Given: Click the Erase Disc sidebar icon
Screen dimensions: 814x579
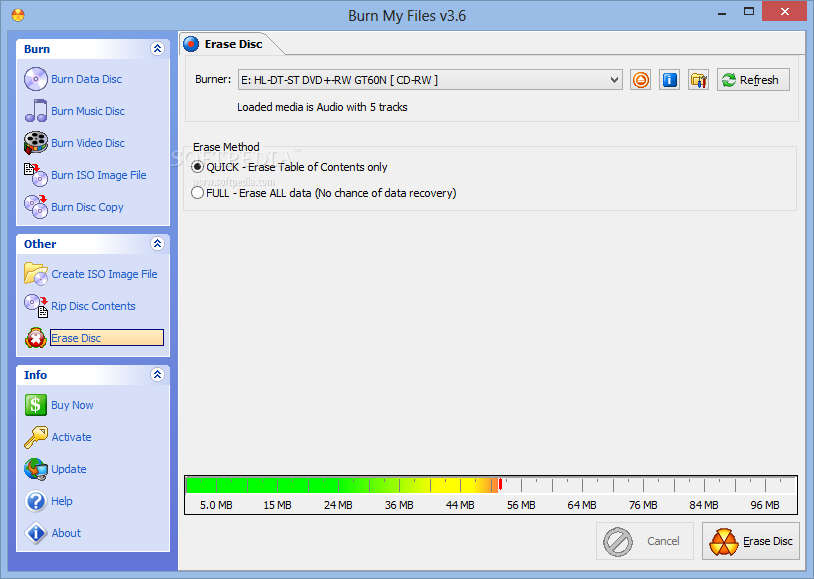Looking at the screenshot, I should tap(36, 338).
